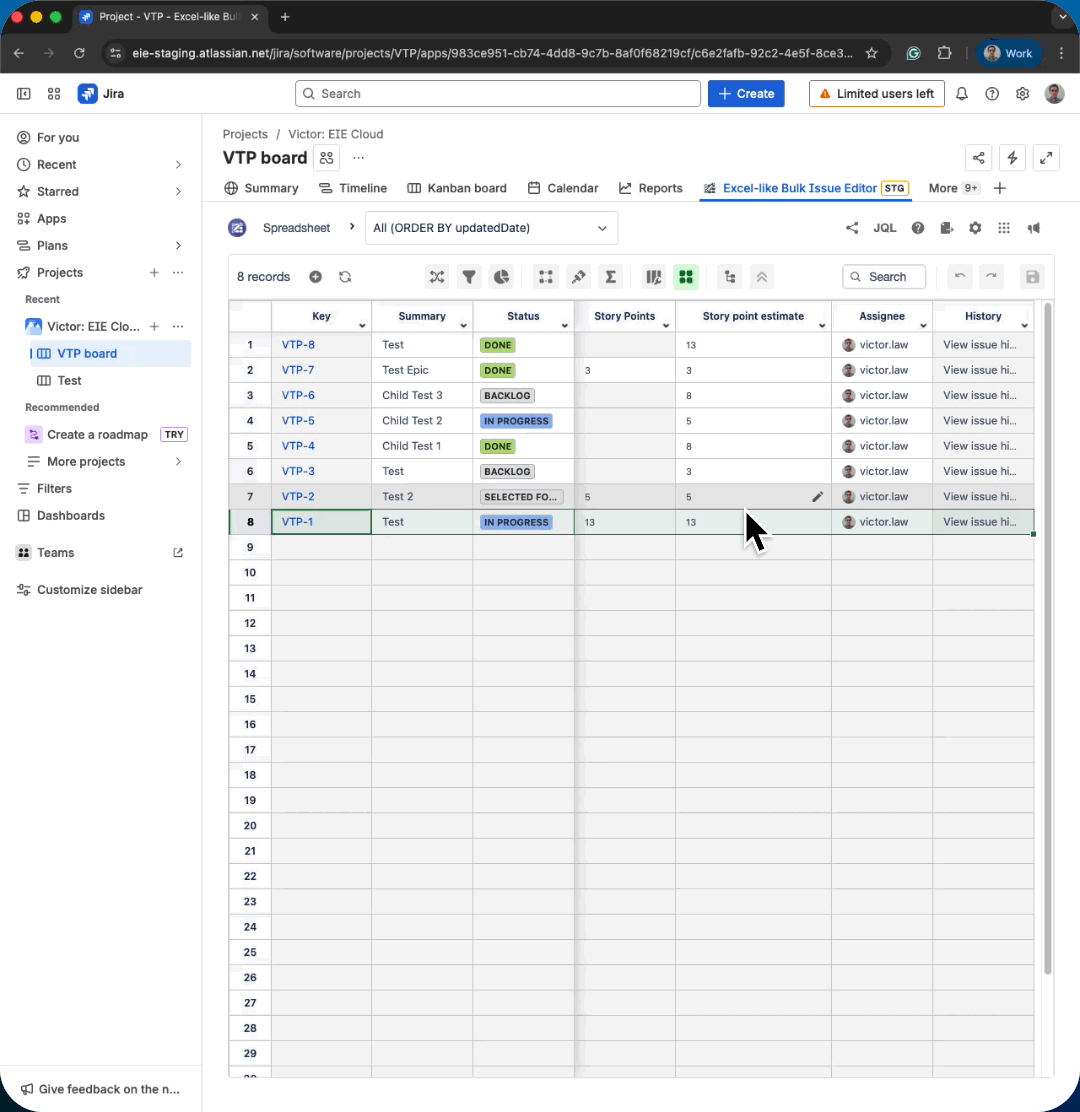Click the add record plus icon
The image size is (1080, 1112).
pos(315,277)
